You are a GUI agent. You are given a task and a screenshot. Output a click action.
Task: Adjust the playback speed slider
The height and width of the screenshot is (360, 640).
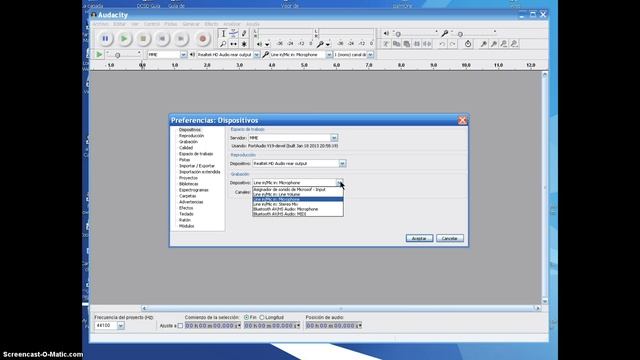(x=124, y=55)
